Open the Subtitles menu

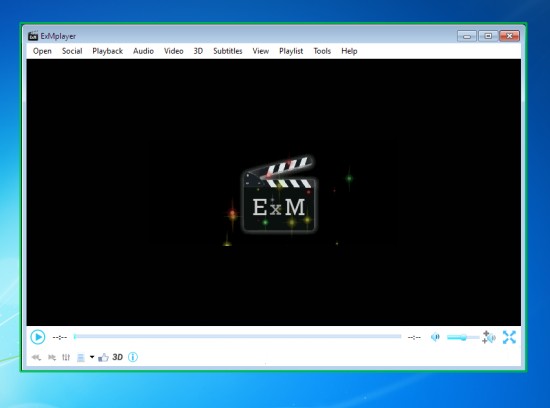228,51
